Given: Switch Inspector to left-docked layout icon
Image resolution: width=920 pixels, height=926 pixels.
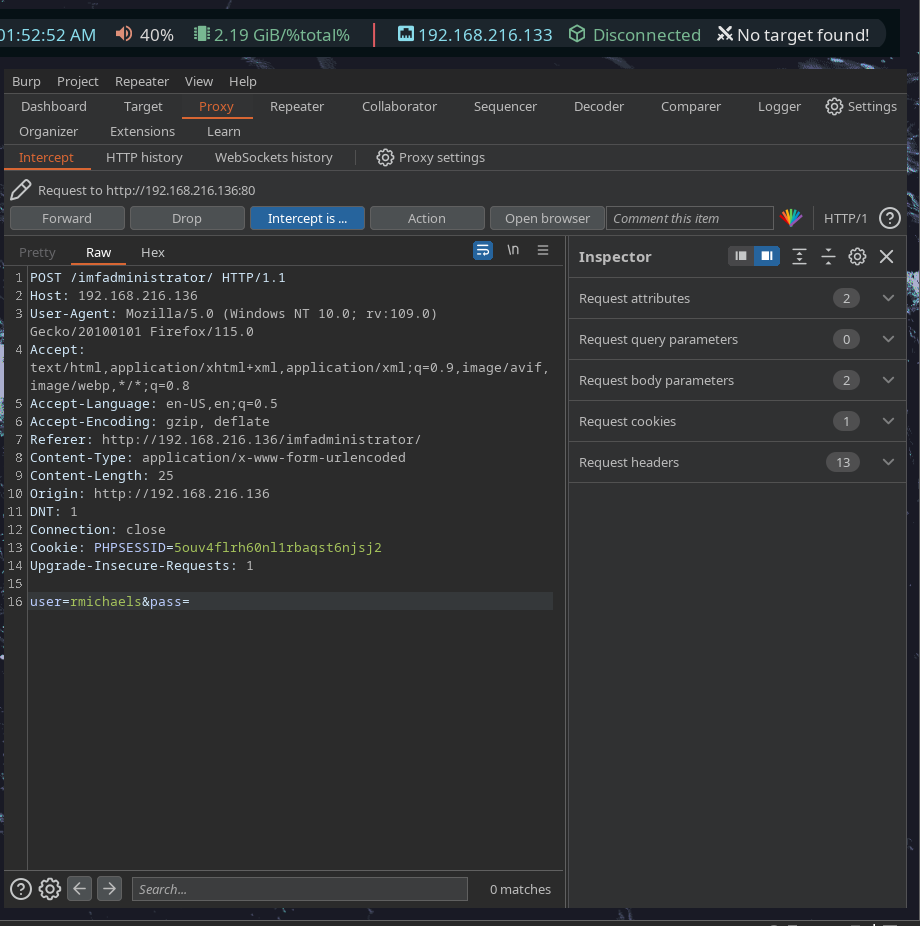Looking at the screenshot, I should (740, 256).
